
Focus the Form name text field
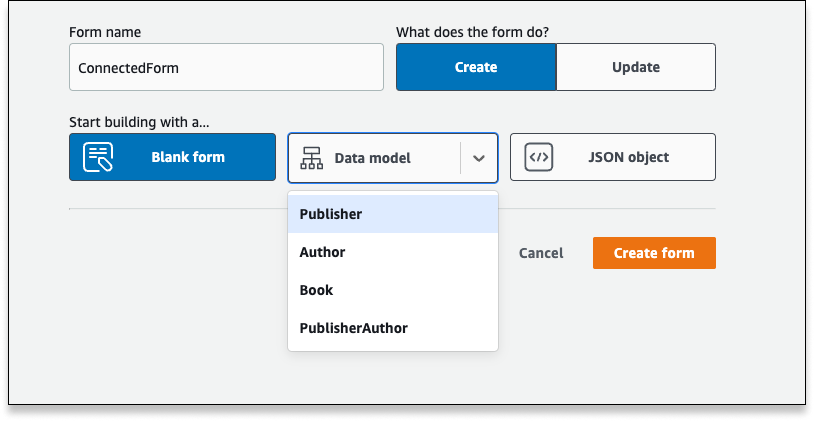(226, 67)
